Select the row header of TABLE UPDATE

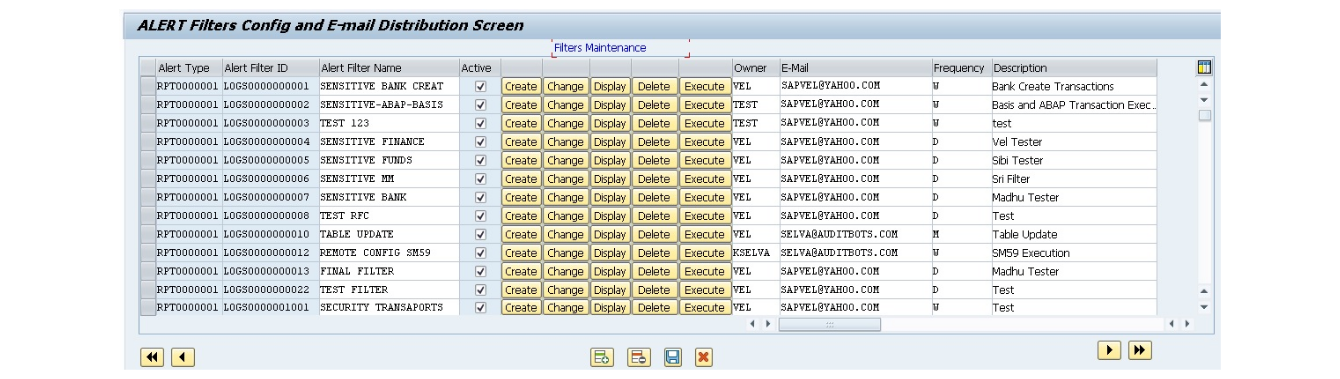pyautogui.click(x=148, y=234)
